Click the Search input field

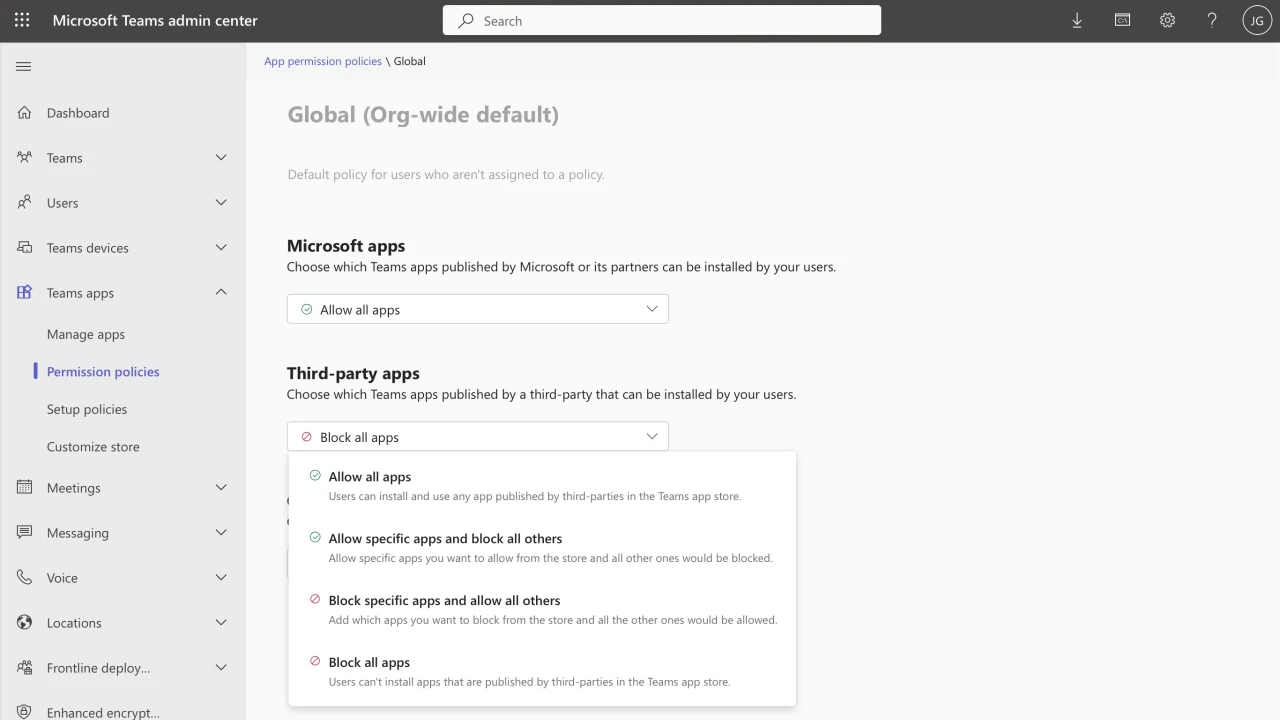[662, 20]
